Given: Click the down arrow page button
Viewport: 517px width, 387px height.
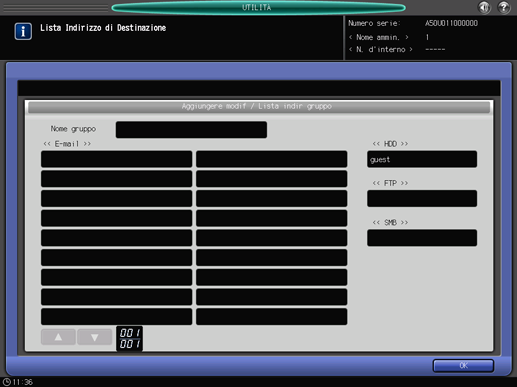Looking at the screenshot, I should click(x=94, y=337).
